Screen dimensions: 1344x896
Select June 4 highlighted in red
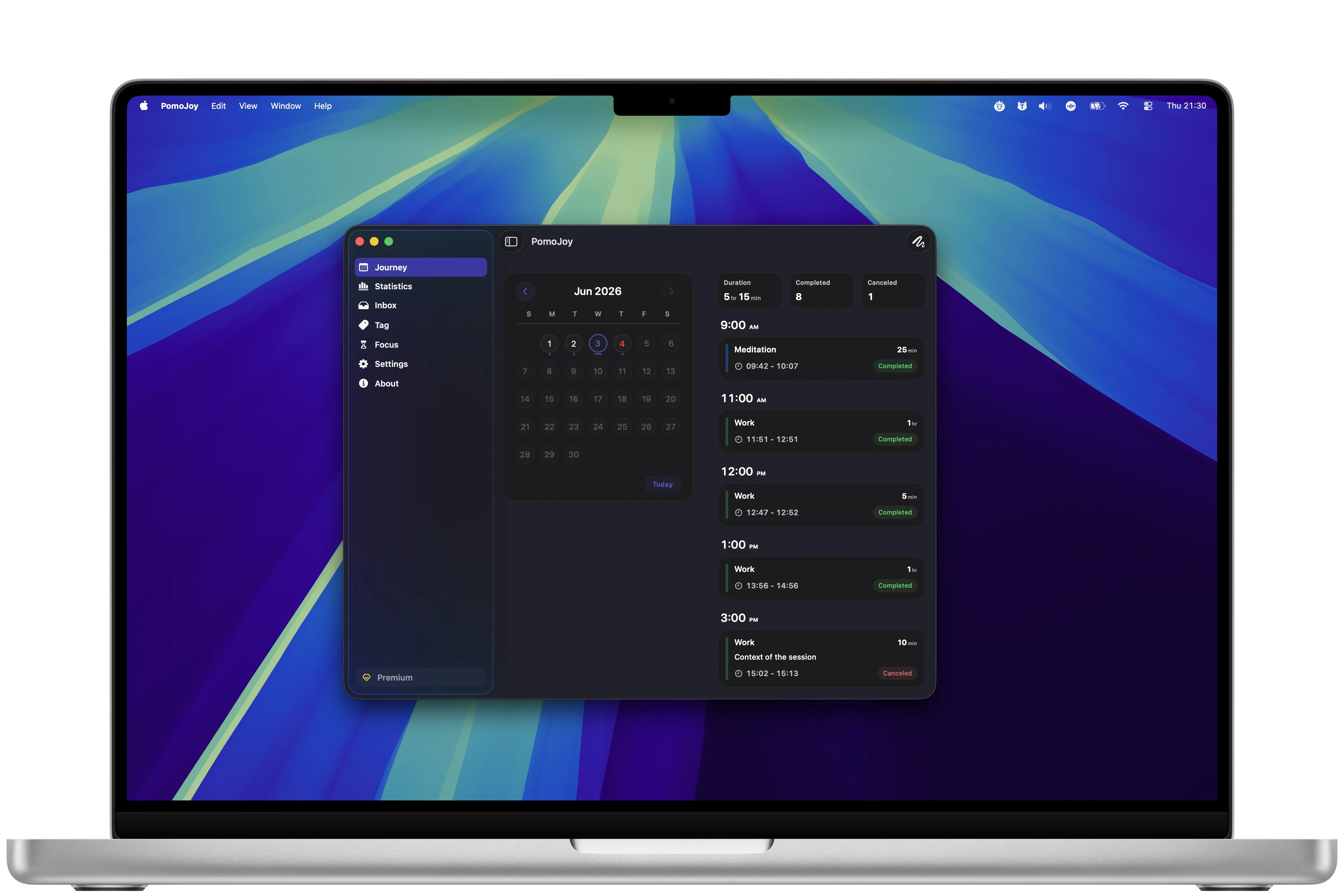pyautogui.click(x=622, y=344)
